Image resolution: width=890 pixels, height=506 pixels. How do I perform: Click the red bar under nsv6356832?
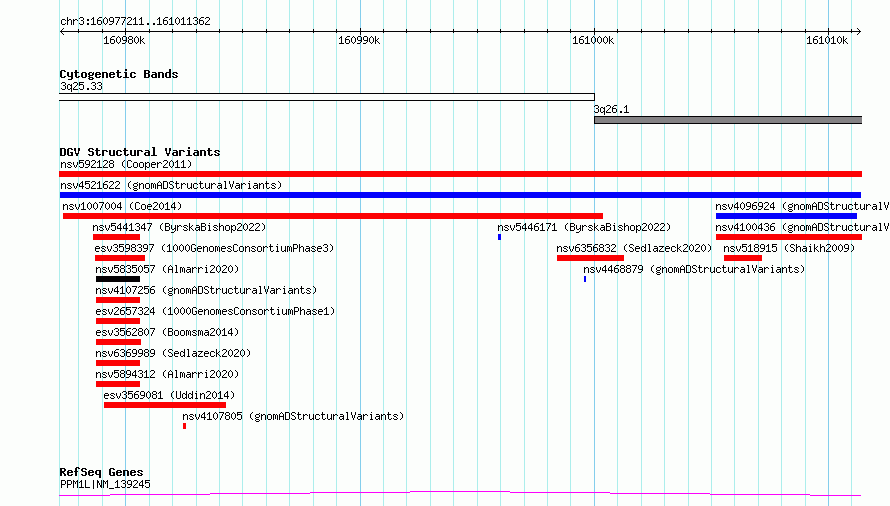tap(590, 258)
